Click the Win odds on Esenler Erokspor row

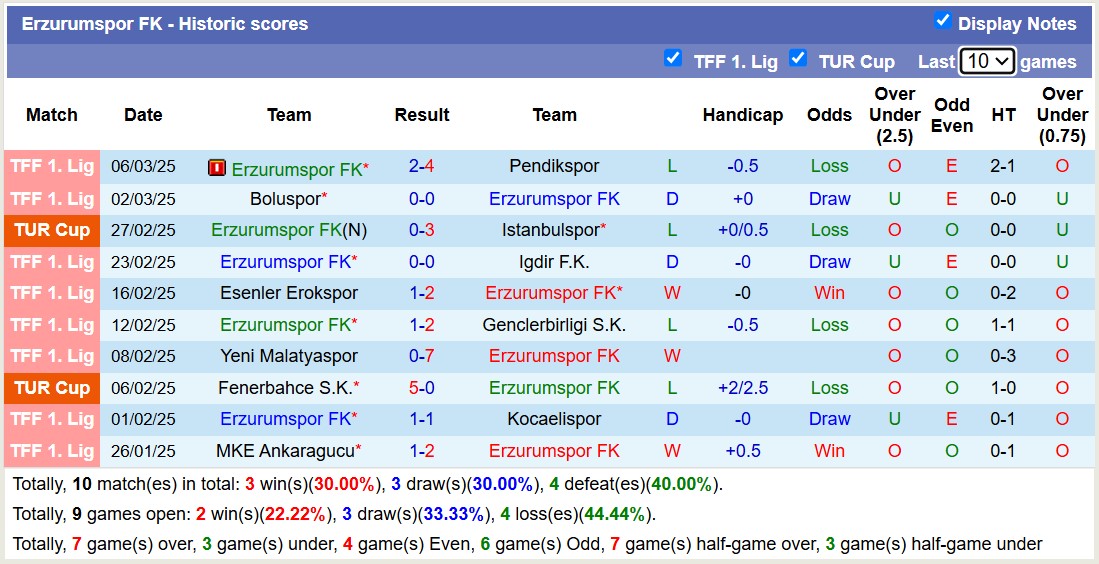(829, 293)
